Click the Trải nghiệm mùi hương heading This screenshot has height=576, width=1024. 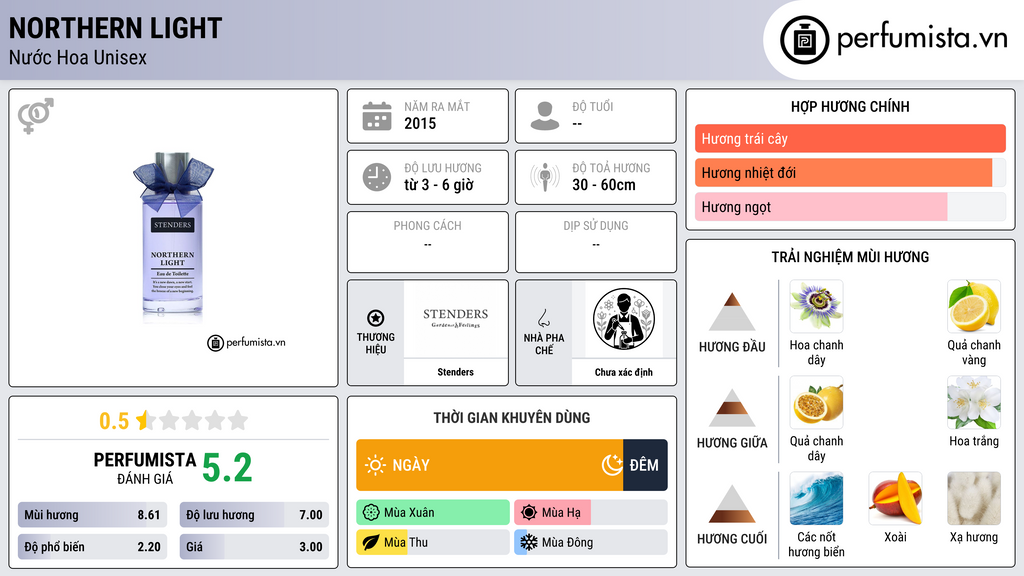click(x=850, y=257)
